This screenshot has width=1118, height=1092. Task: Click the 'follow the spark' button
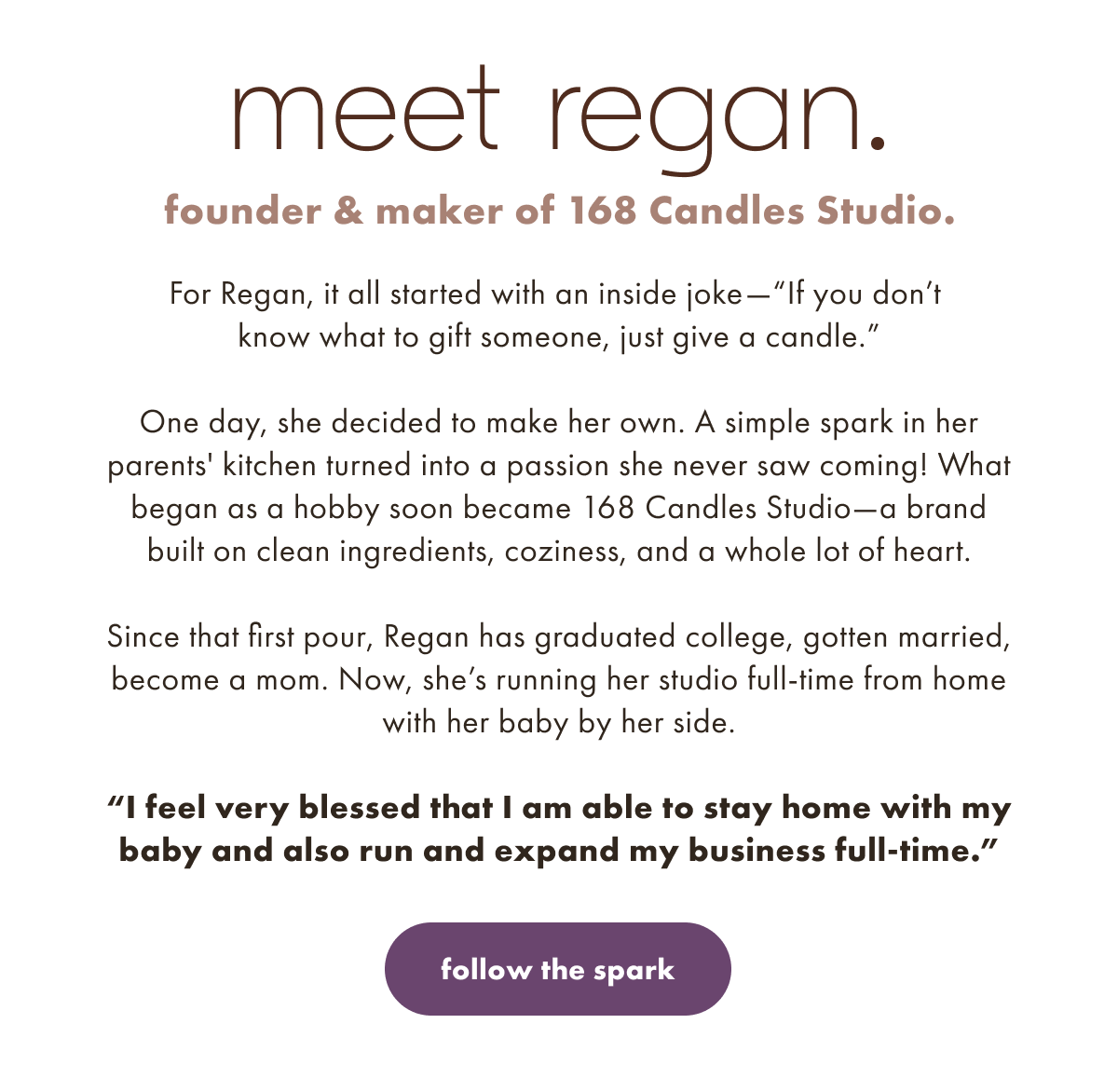click(557, 969)
